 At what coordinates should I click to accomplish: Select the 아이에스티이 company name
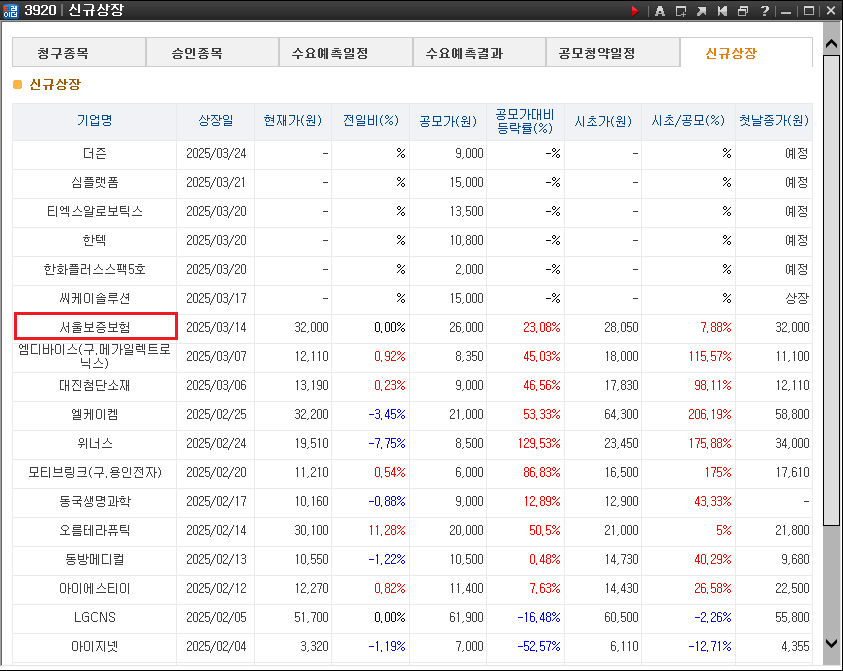tap(95, 589)
